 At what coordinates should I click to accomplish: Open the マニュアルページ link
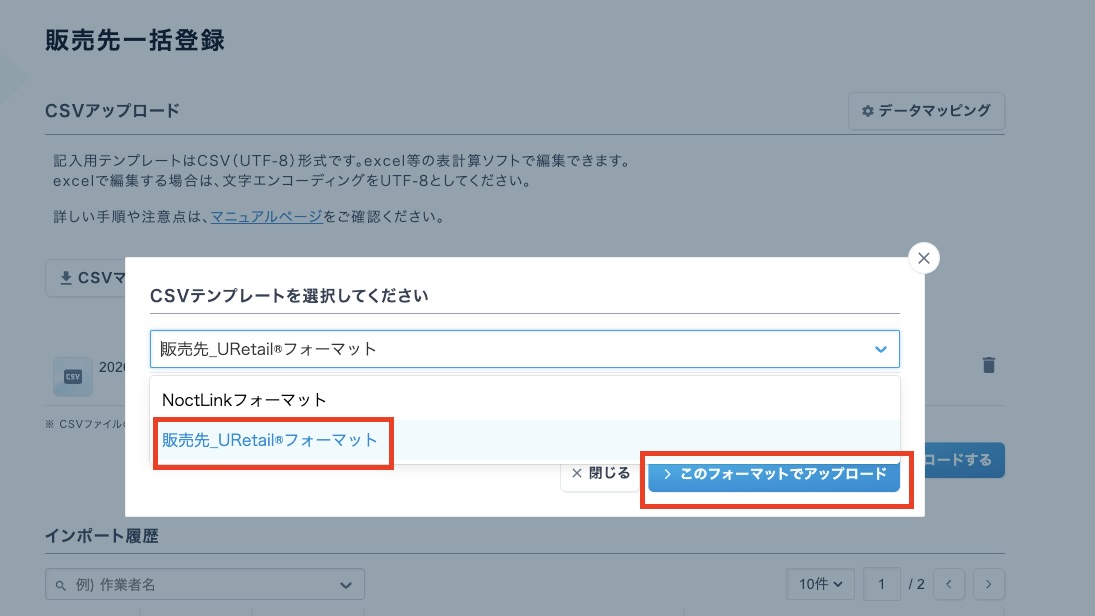point(266,216)
